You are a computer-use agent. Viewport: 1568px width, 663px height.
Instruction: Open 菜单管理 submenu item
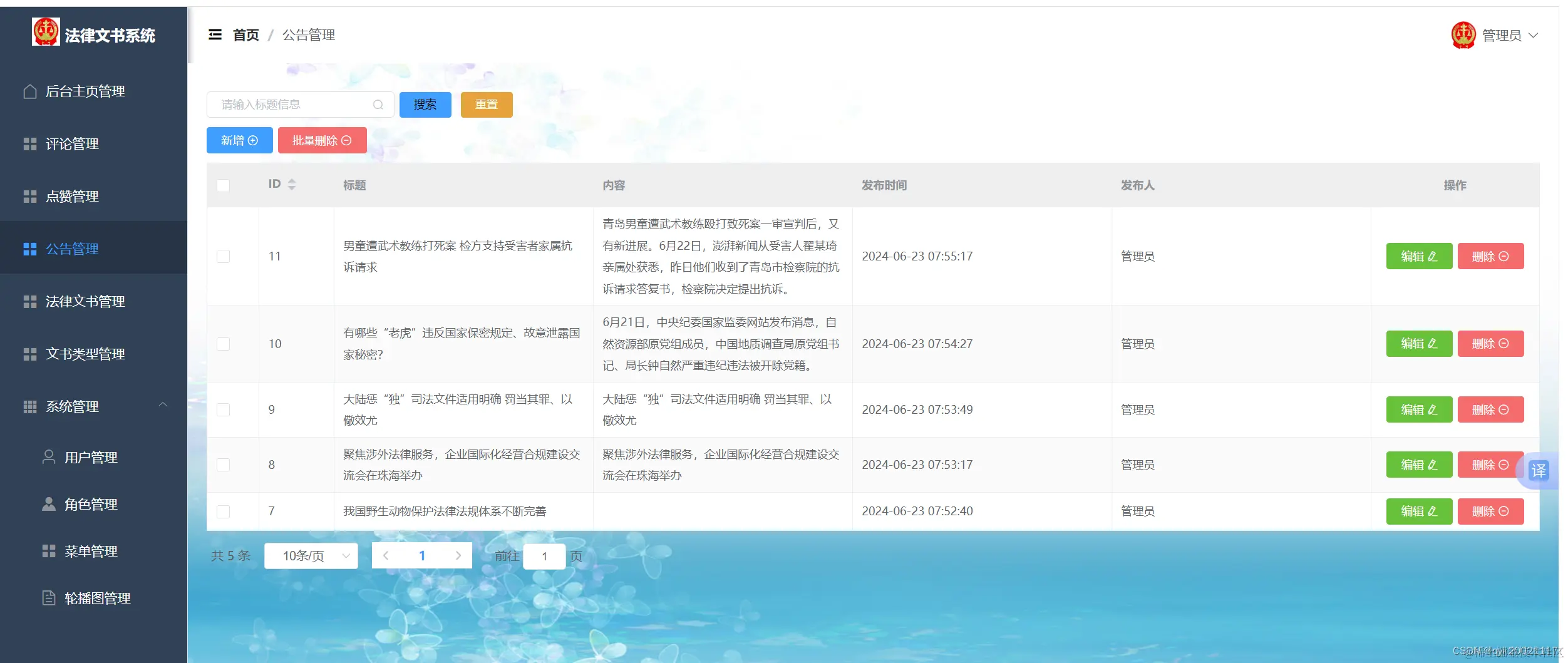pyautogui.click(x=93, y=551)
